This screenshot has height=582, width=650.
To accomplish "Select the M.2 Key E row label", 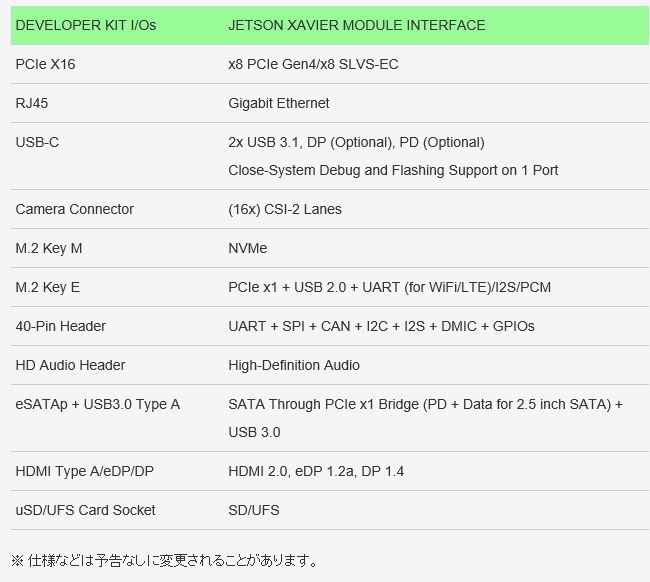I will [47, 287].
